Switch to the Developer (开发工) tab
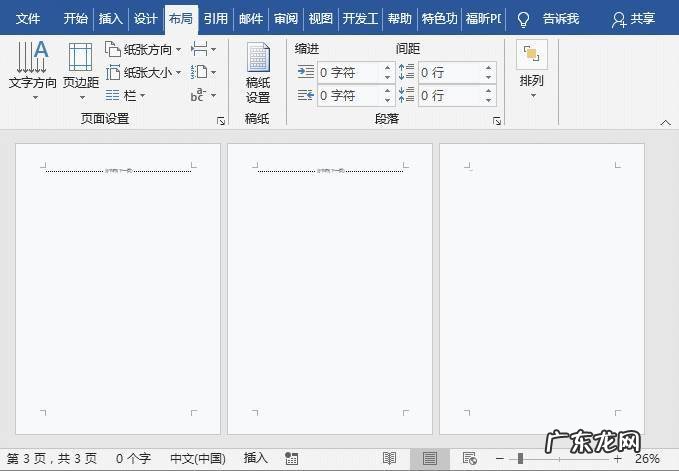The width and height of the screenshot is (679, 471). (360, 19)
